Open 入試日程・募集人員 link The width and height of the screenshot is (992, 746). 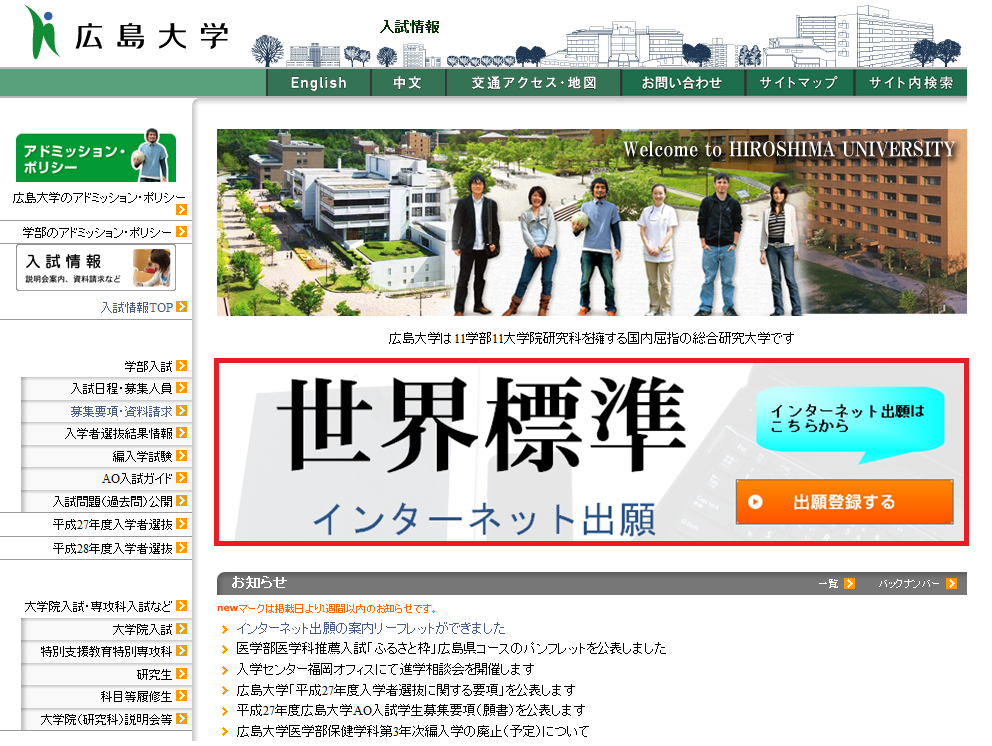(x=121, y=389)
